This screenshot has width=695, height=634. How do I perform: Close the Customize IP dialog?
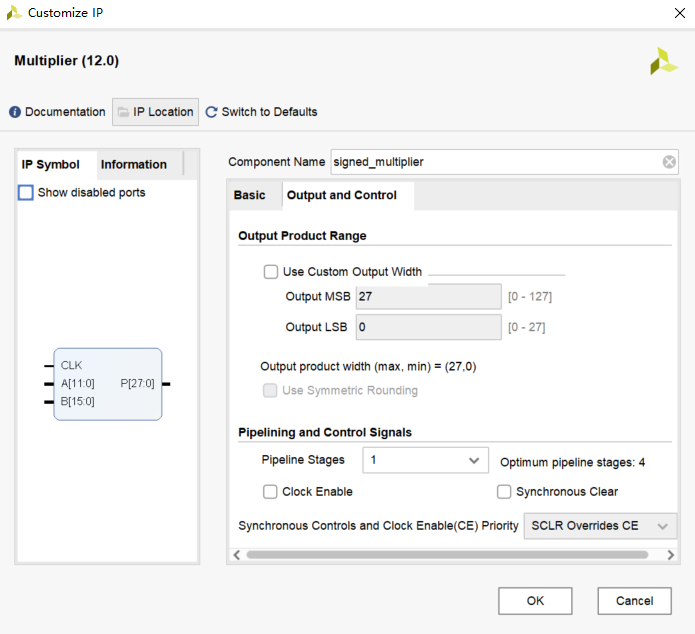(679, 13)
